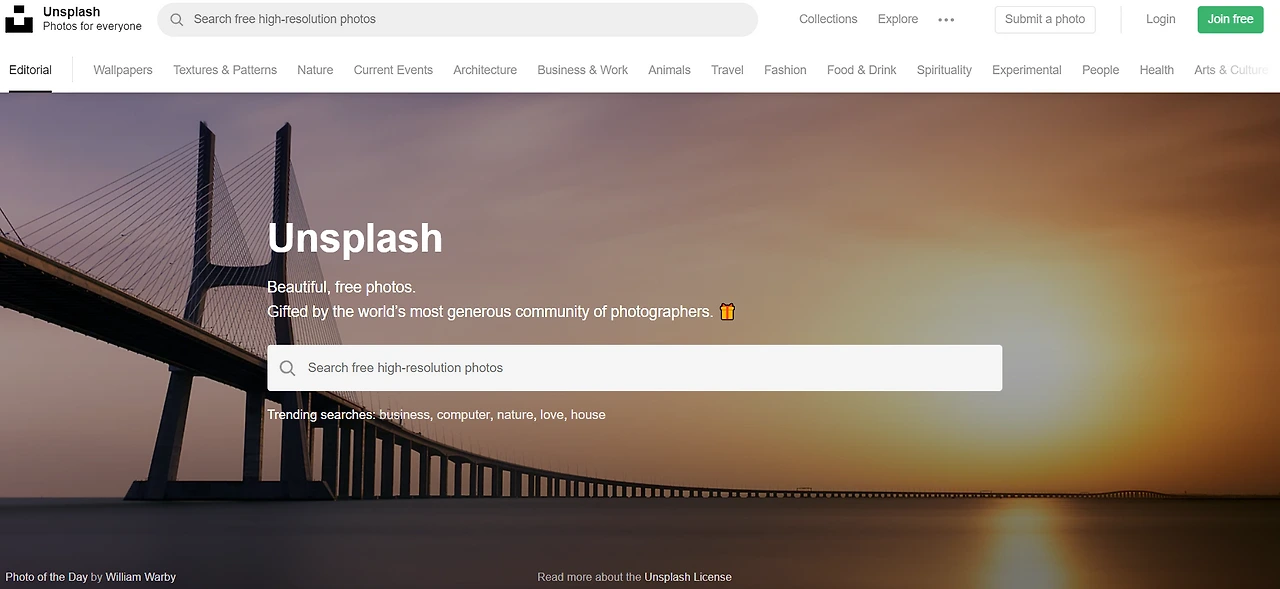
Task: Open the Login link
Action: click(x=1161, y=19)
